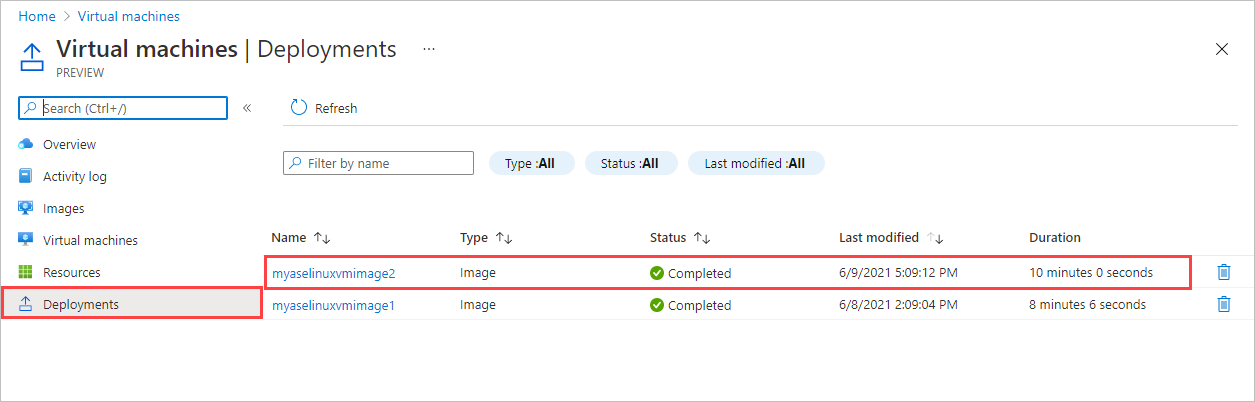Collapse the sidebar with double-chevron icon
This screenshot has width=1255, height=402.
[247, 108]
